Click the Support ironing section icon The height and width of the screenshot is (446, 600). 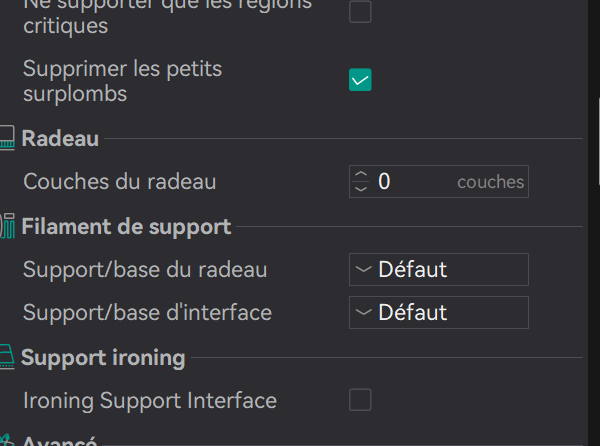coord(7,357)
